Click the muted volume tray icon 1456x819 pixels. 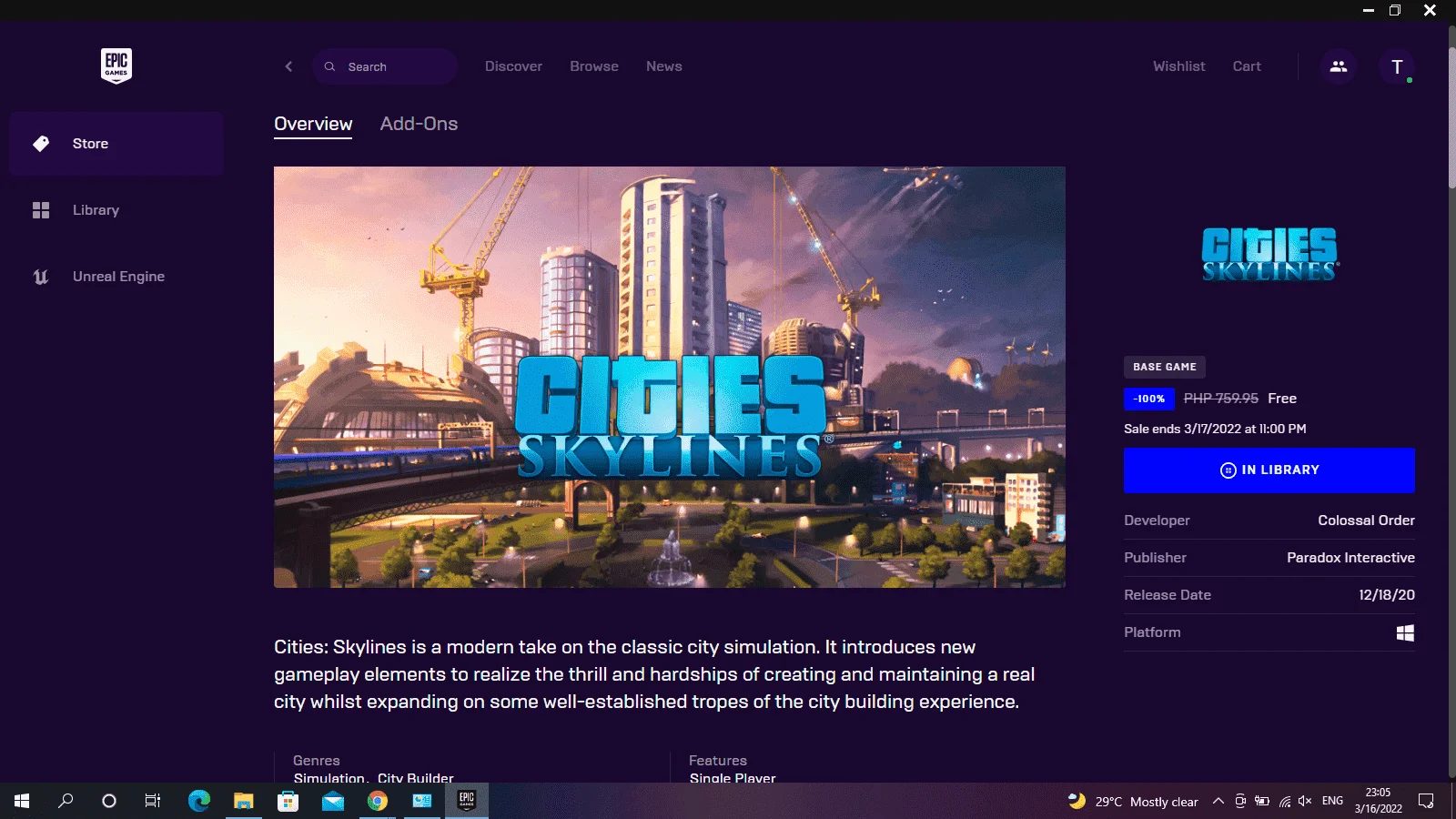pos(1305,801)
